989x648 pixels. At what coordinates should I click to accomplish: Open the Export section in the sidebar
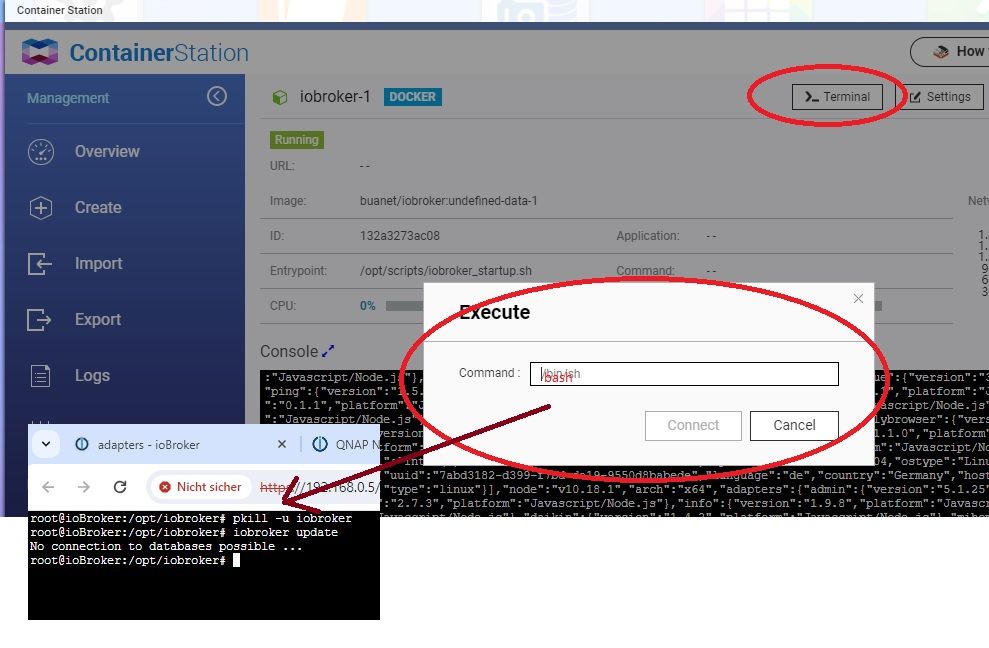pos(98,319)
